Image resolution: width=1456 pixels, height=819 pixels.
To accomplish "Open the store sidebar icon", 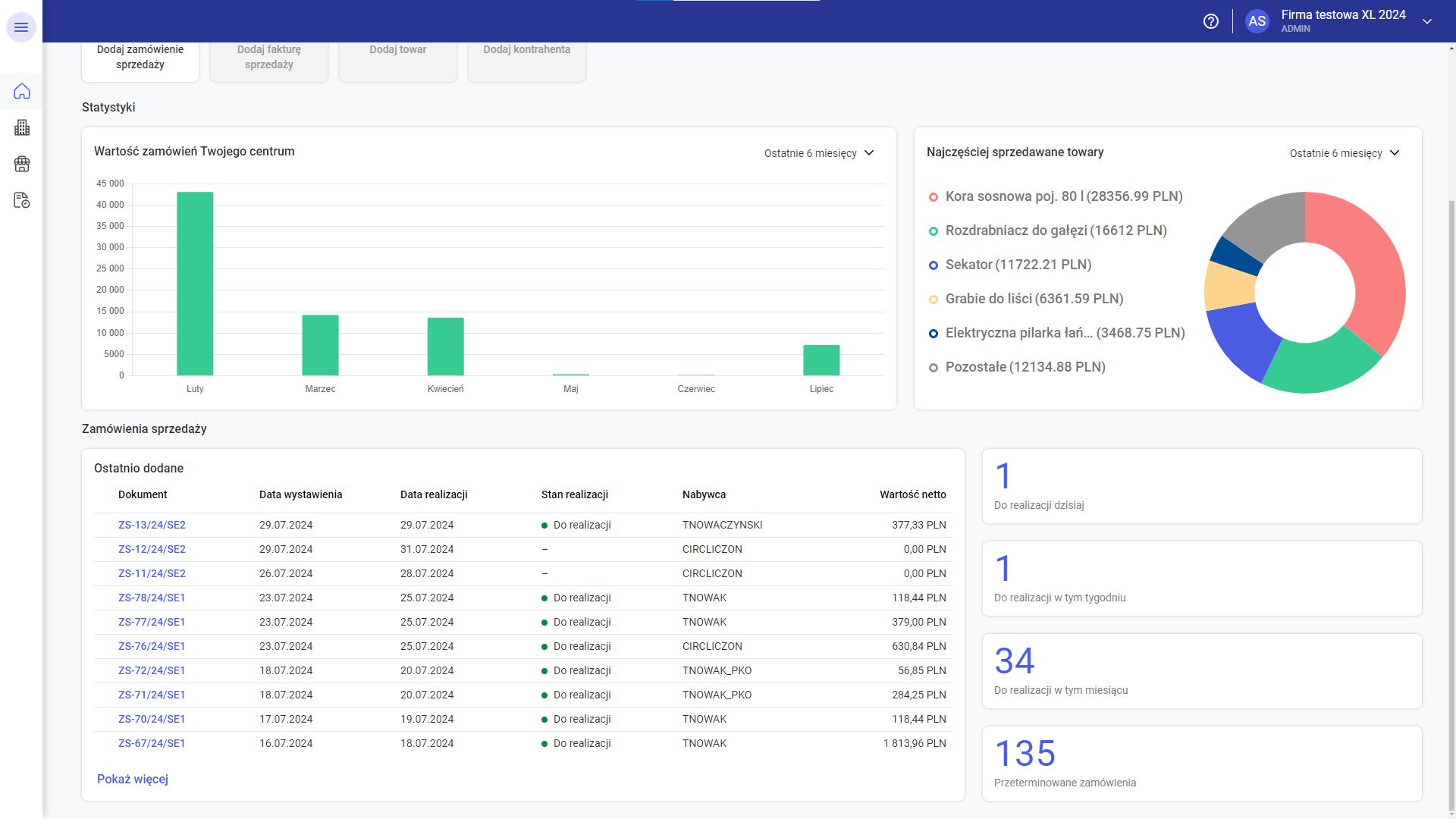I will pos(21,164).
